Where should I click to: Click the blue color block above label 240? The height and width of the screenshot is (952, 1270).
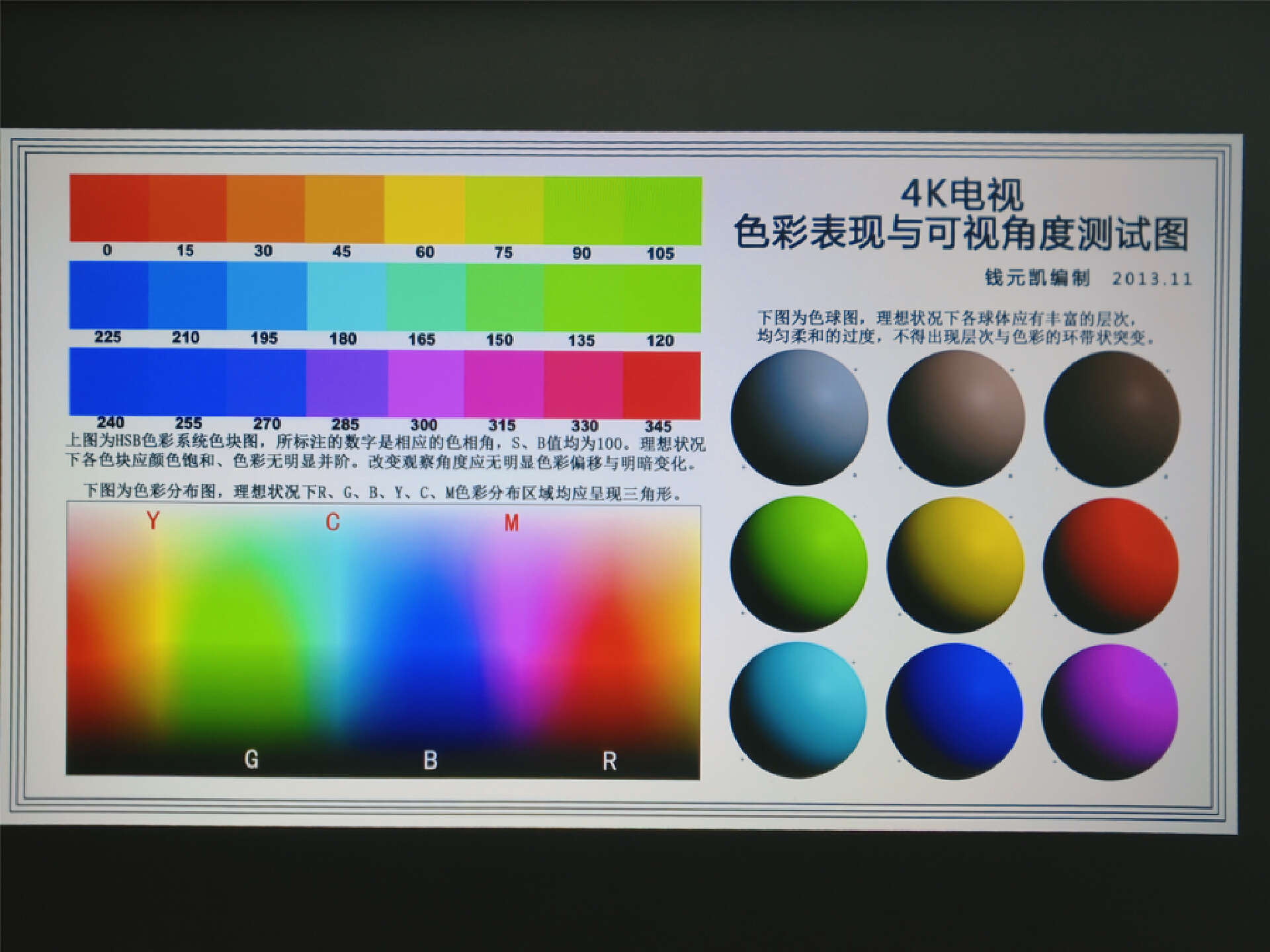click(109, 381)
